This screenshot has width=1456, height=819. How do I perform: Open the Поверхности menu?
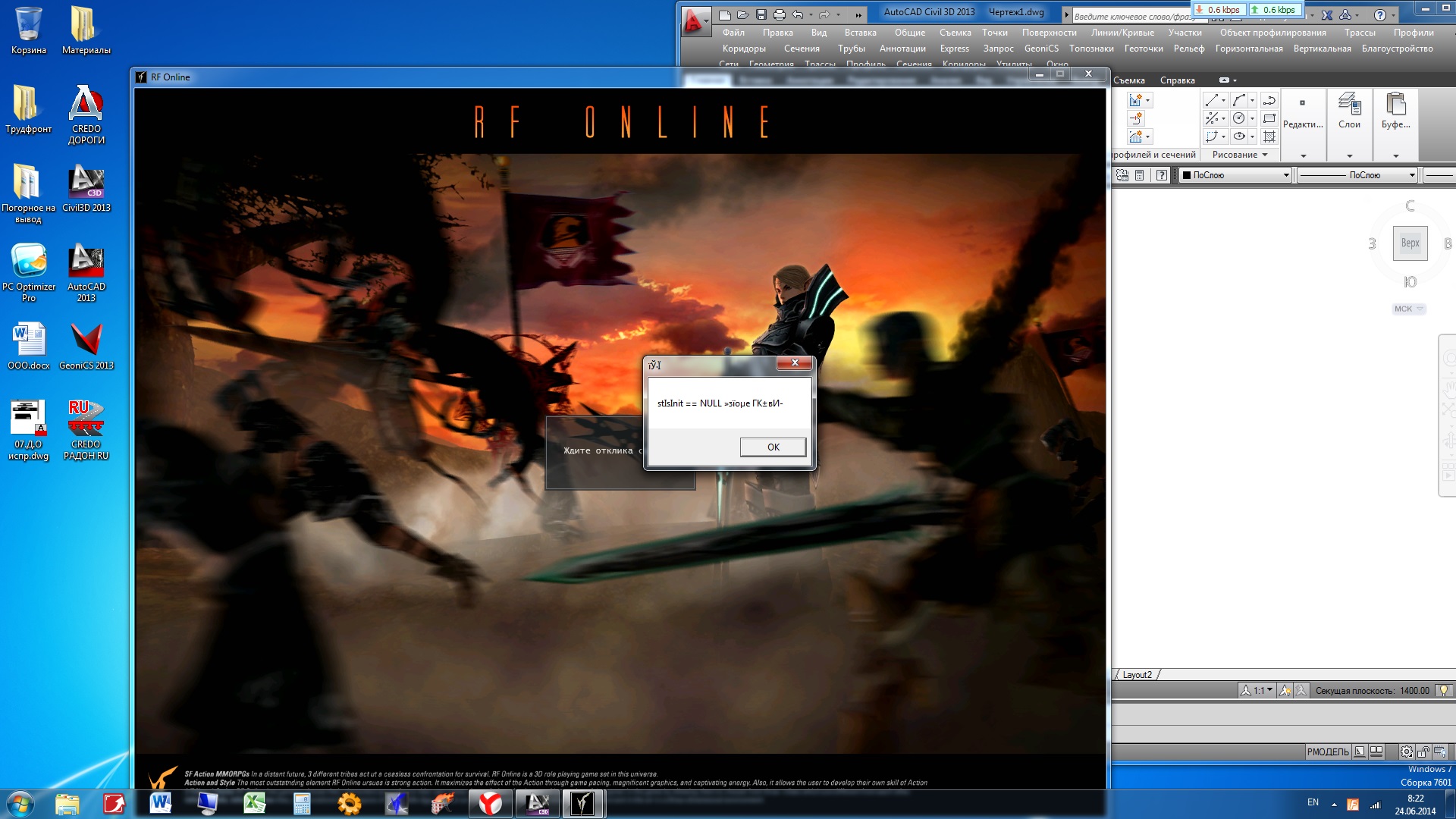coord(1049,33)
